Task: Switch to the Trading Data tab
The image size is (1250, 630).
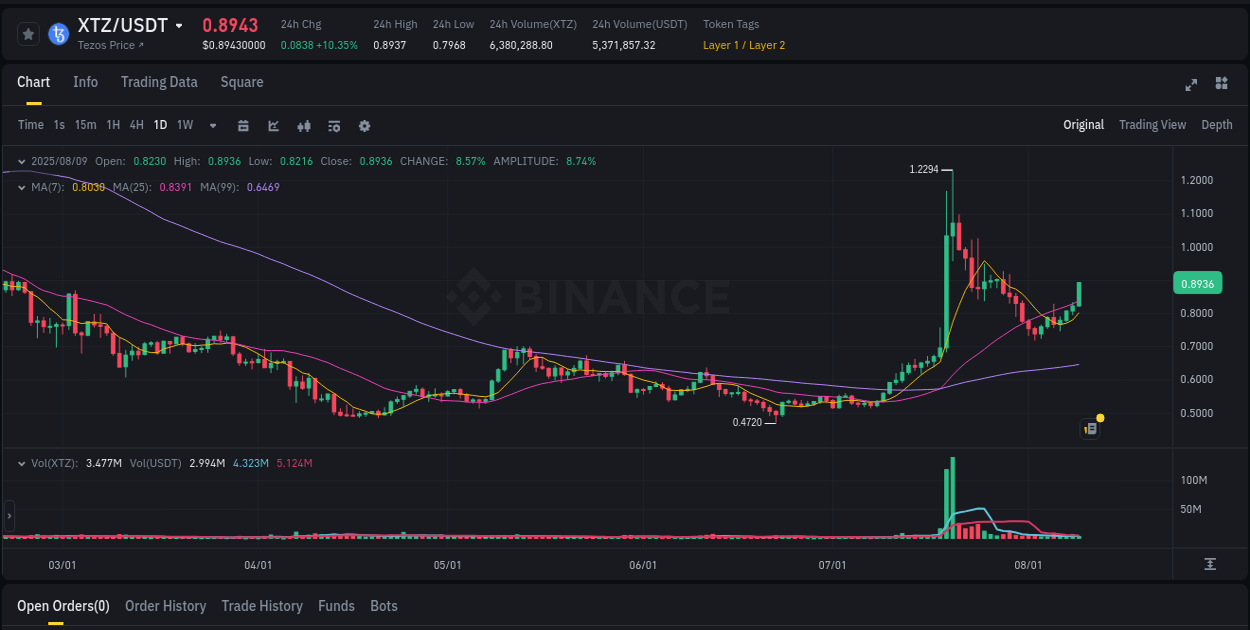Action: click(159, 82)
